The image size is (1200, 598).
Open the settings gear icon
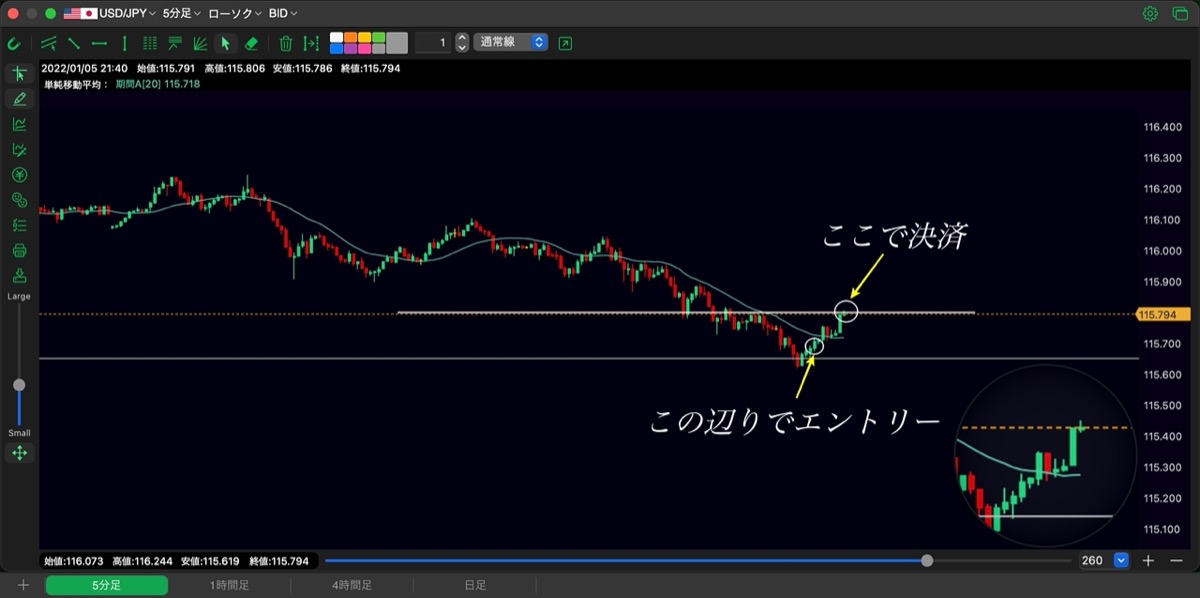point(1150,14)
